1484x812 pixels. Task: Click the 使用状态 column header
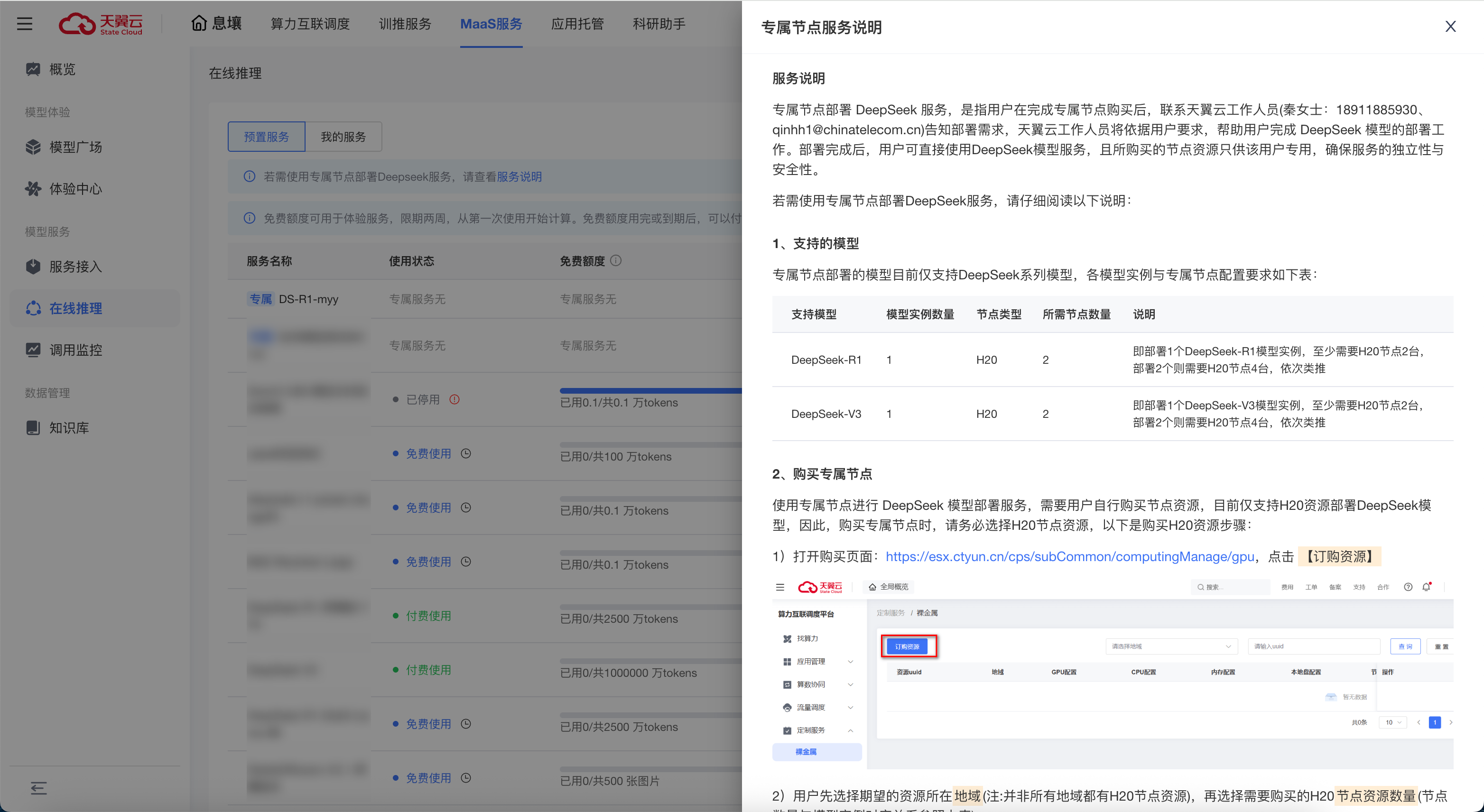click(411, 261)
